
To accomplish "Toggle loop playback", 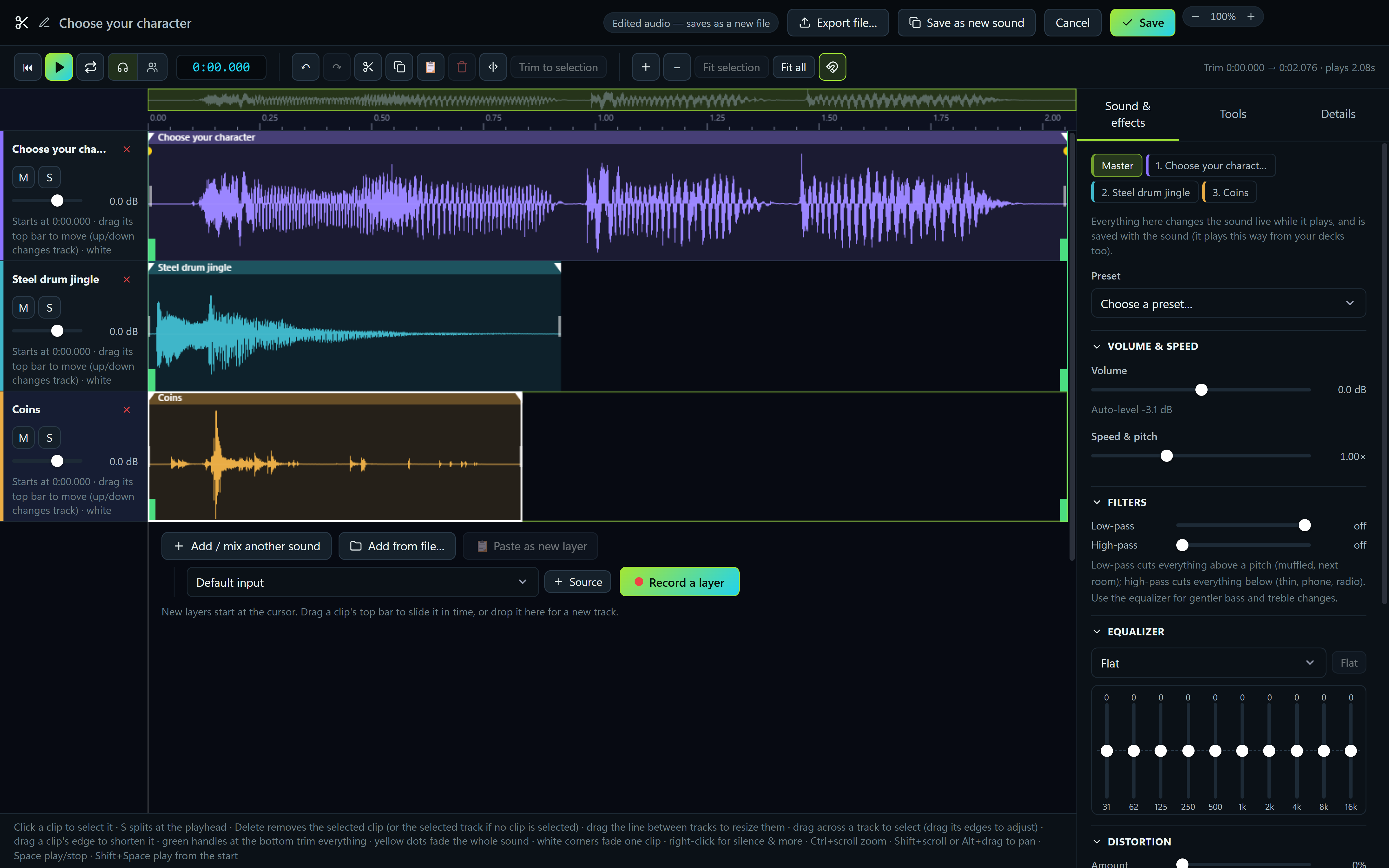I will click(x=90, y=67).
